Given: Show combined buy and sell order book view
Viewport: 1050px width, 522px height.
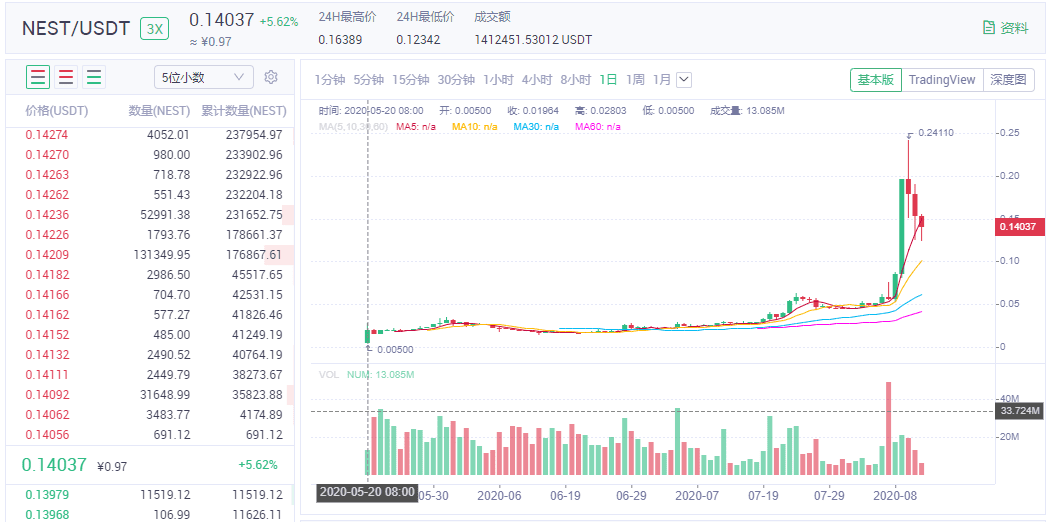Looking at the screenshot, I should (38, 77).
